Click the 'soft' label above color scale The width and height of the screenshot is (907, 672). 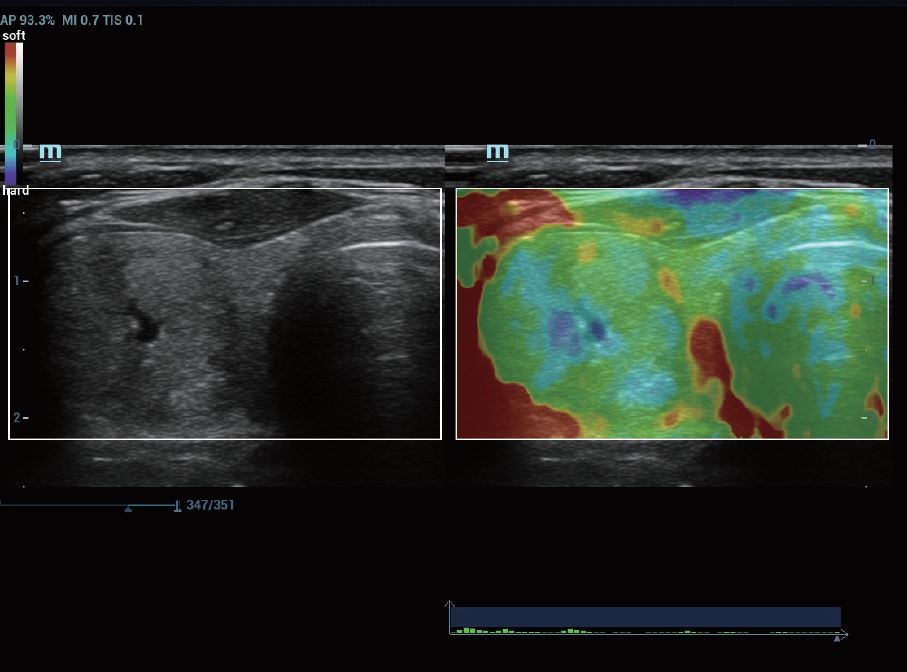pyautogui.click(x=14, y=36)
